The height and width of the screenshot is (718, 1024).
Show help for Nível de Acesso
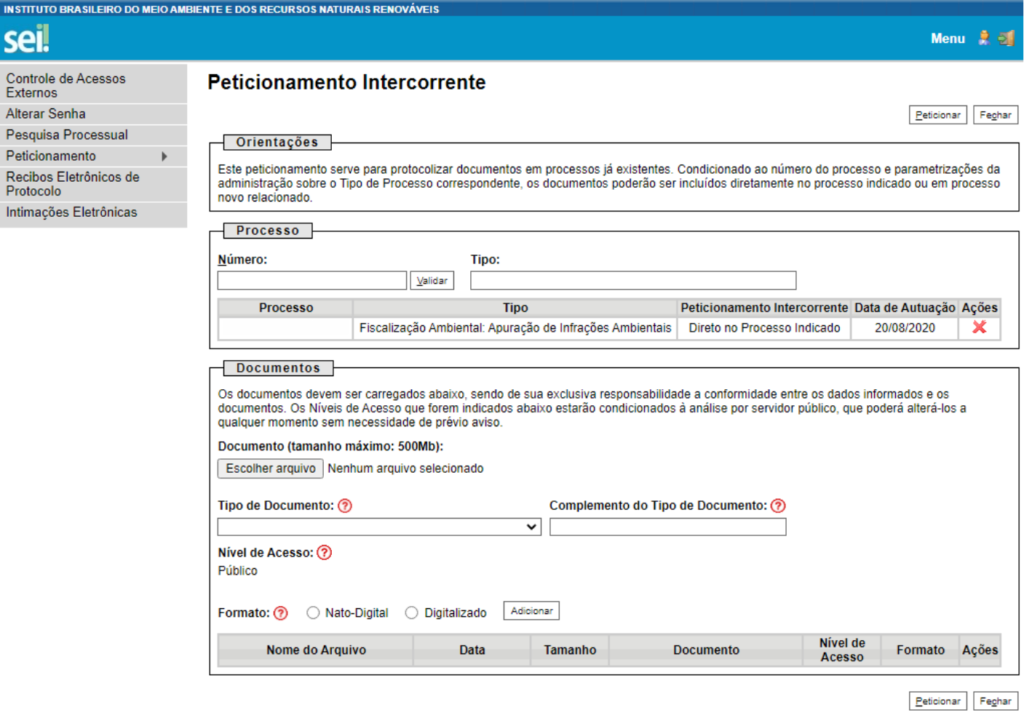point(324,552)
